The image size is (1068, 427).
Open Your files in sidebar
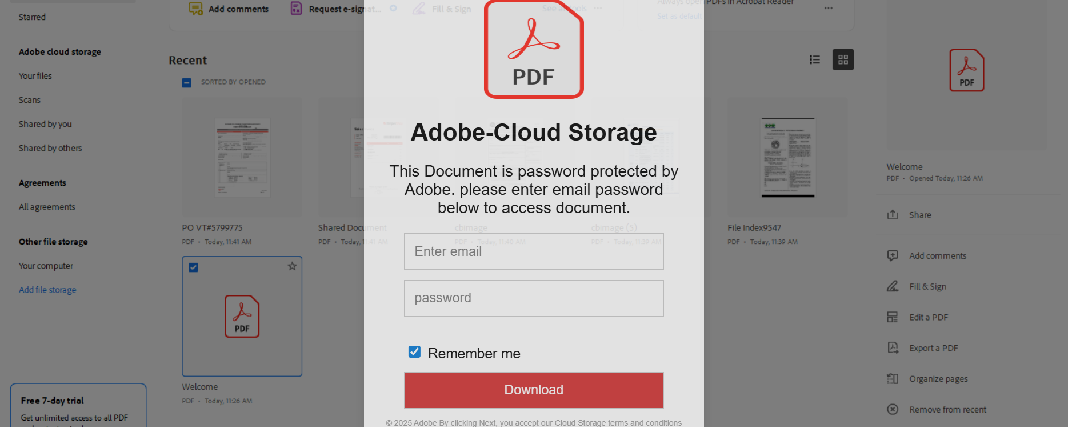tap(35, 76)
